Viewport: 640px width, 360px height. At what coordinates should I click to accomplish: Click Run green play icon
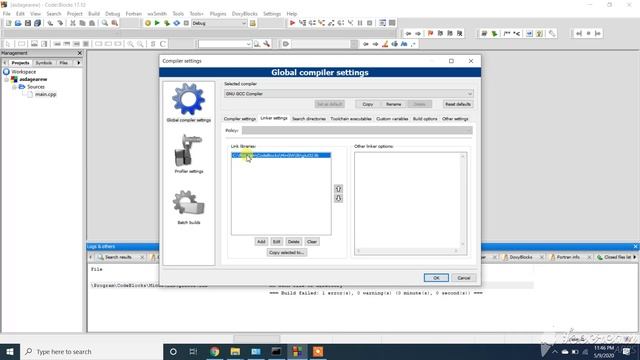point(157,23)
